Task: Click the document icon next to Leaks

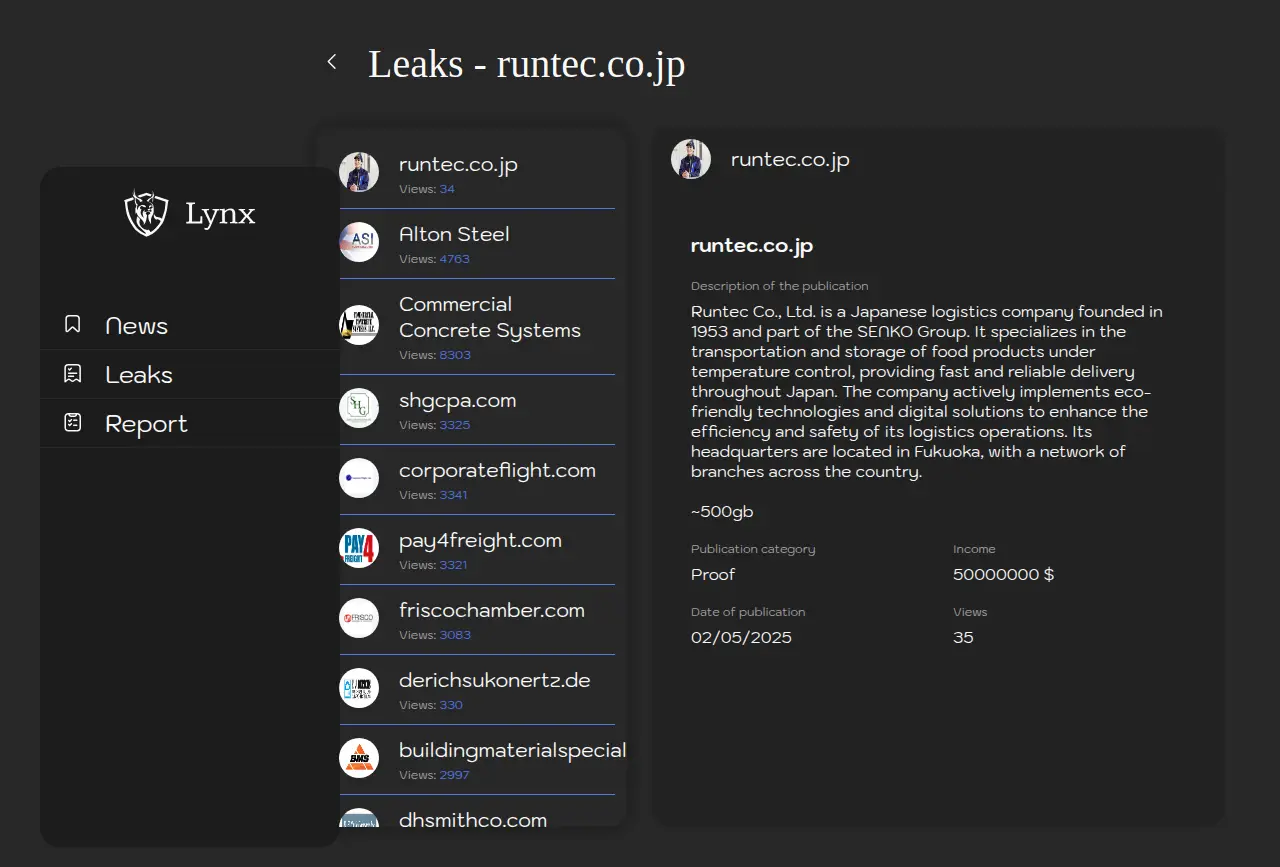Action: pyautogui.click(x=72, y=374)
